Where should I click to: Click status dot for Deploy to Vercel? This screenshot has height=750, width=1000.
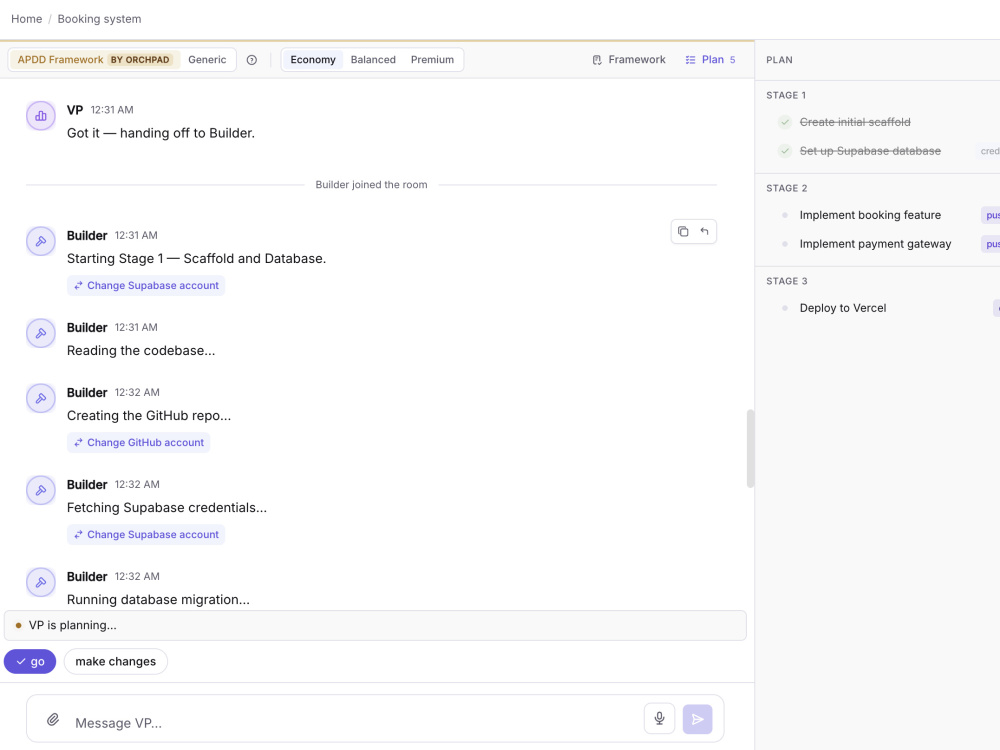(785, 308)
